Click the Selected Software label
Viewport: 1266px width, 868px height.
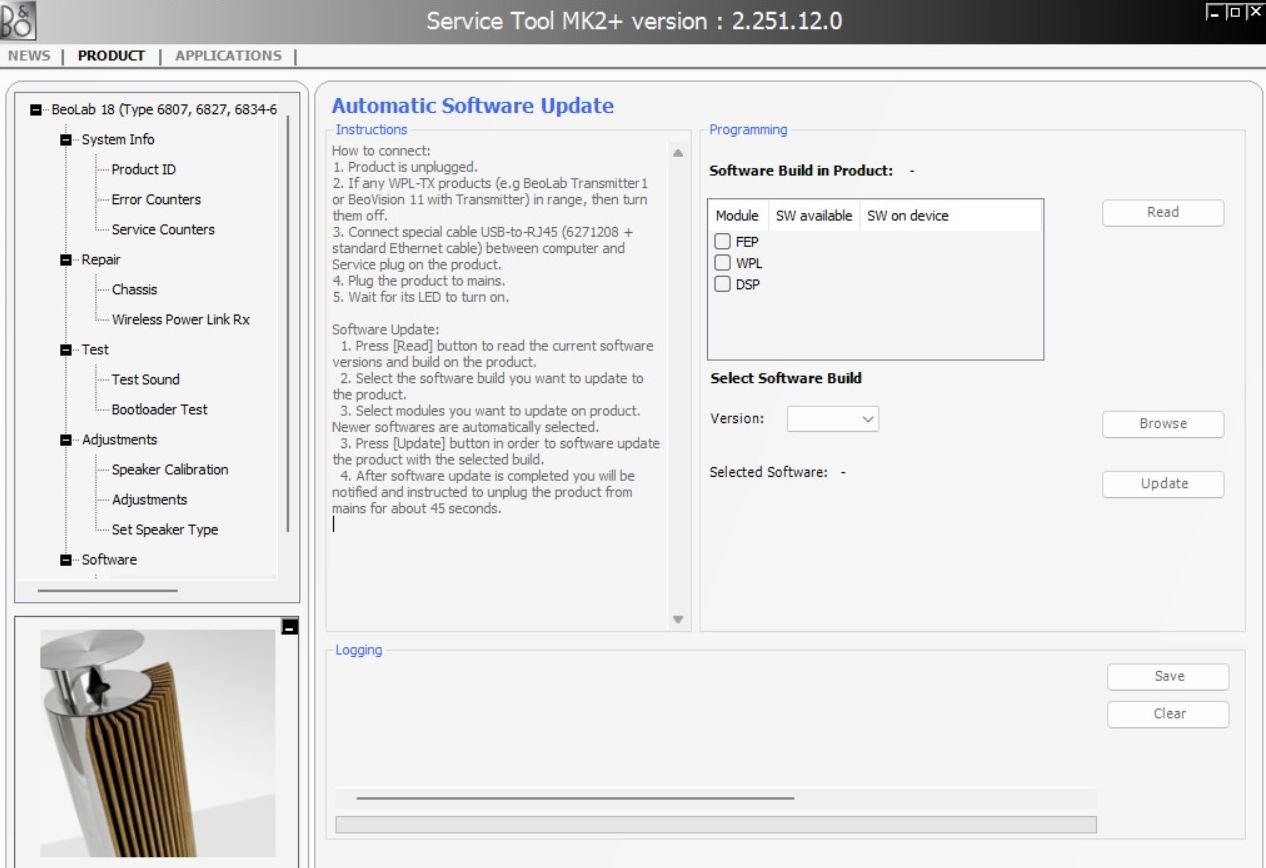pos(768,472)
